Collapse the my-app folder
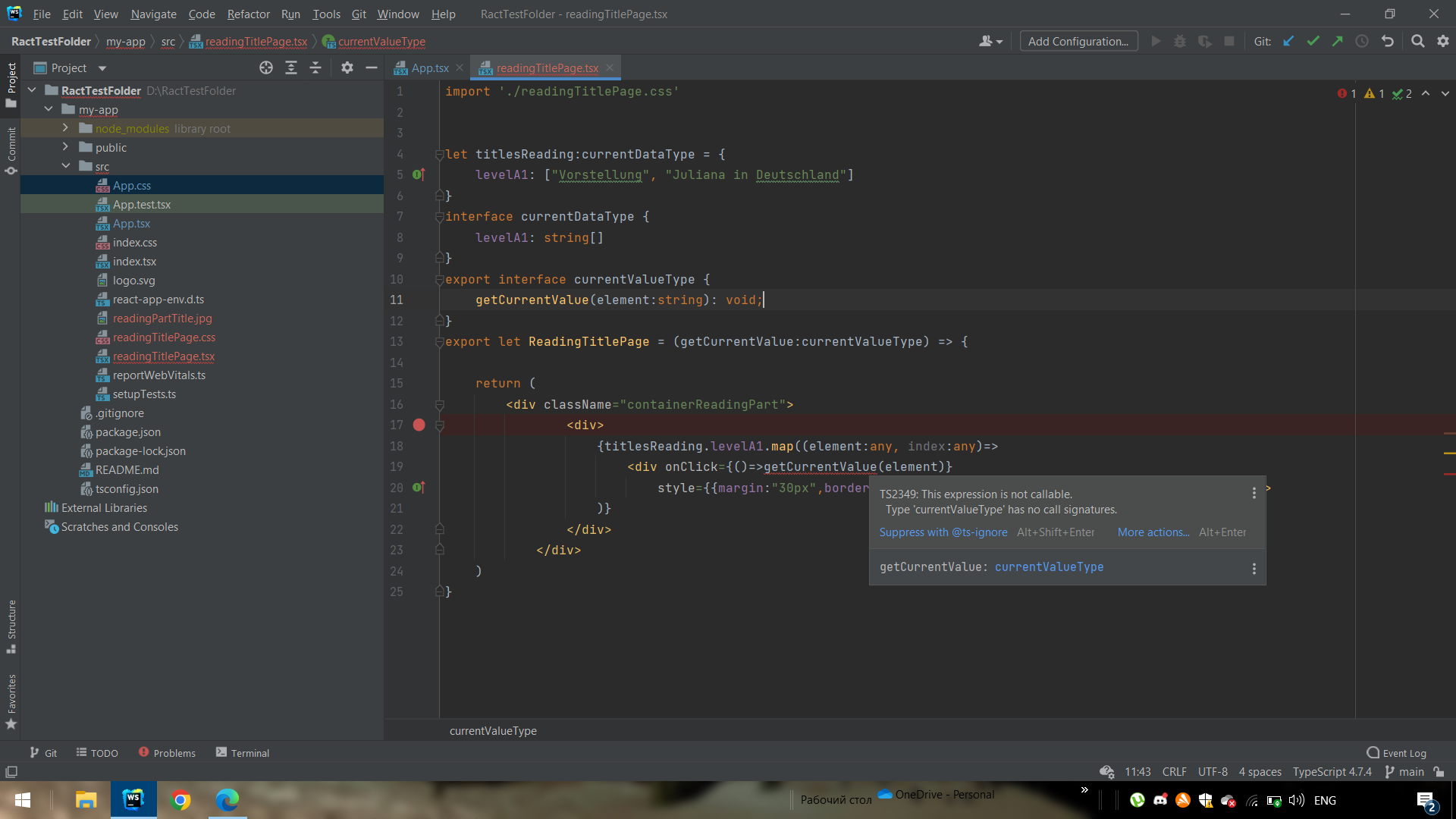1456x819 pixels. click(49, 109)
